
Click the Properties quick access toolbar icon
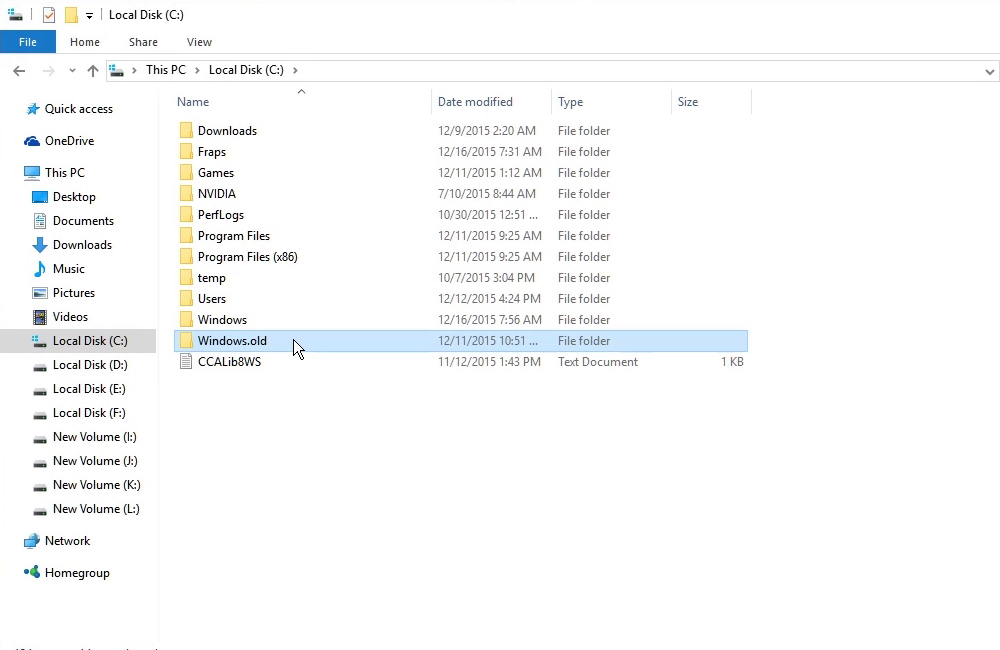point(48,15)
